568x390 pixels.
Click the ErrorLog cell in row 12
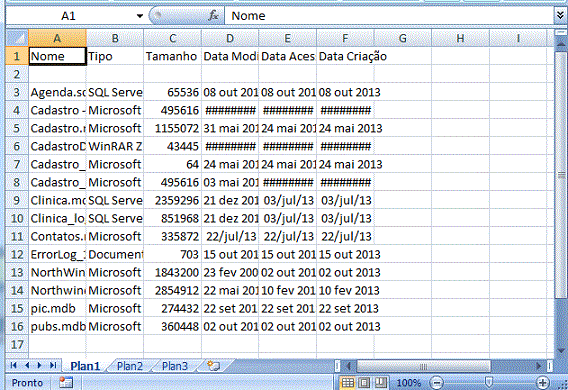[57, 255]
